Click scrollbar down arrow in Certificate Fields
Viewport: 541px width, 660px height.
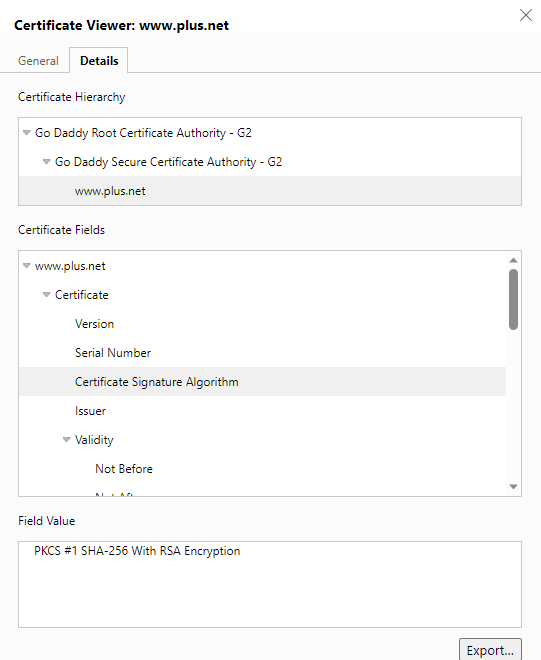(513, 487)
